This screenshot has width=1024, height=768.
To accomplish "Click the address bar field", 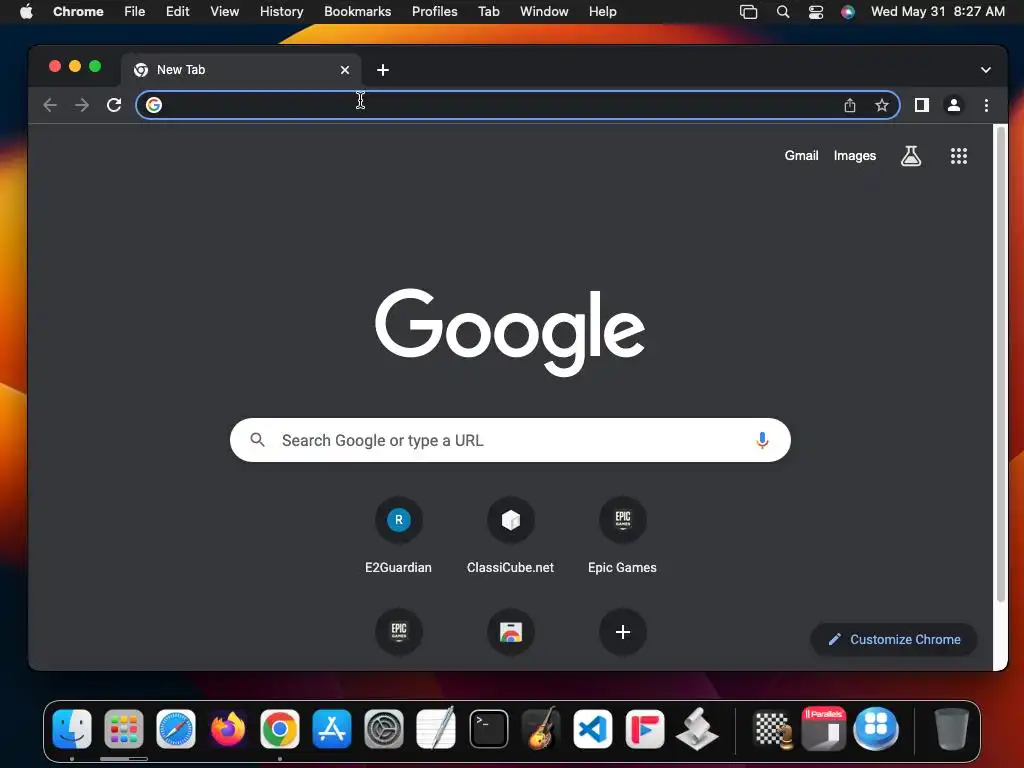I will (x=518, y=105).
